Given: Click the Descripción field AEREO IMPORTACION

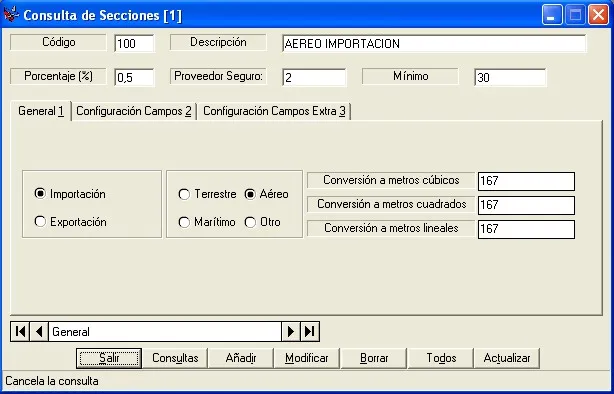Looking at the screenshot, I should point(434,43).
